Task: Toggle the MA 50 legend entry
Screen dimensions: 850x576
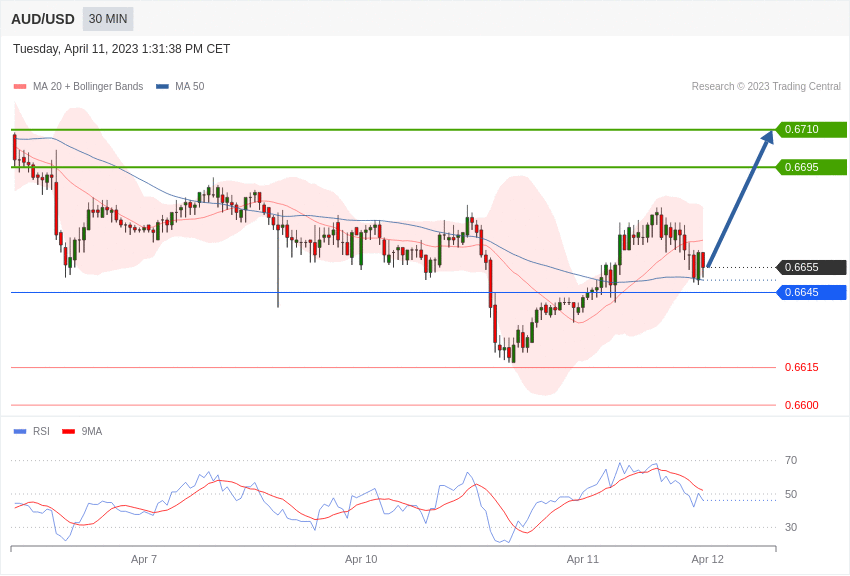Action: (180, 86)
